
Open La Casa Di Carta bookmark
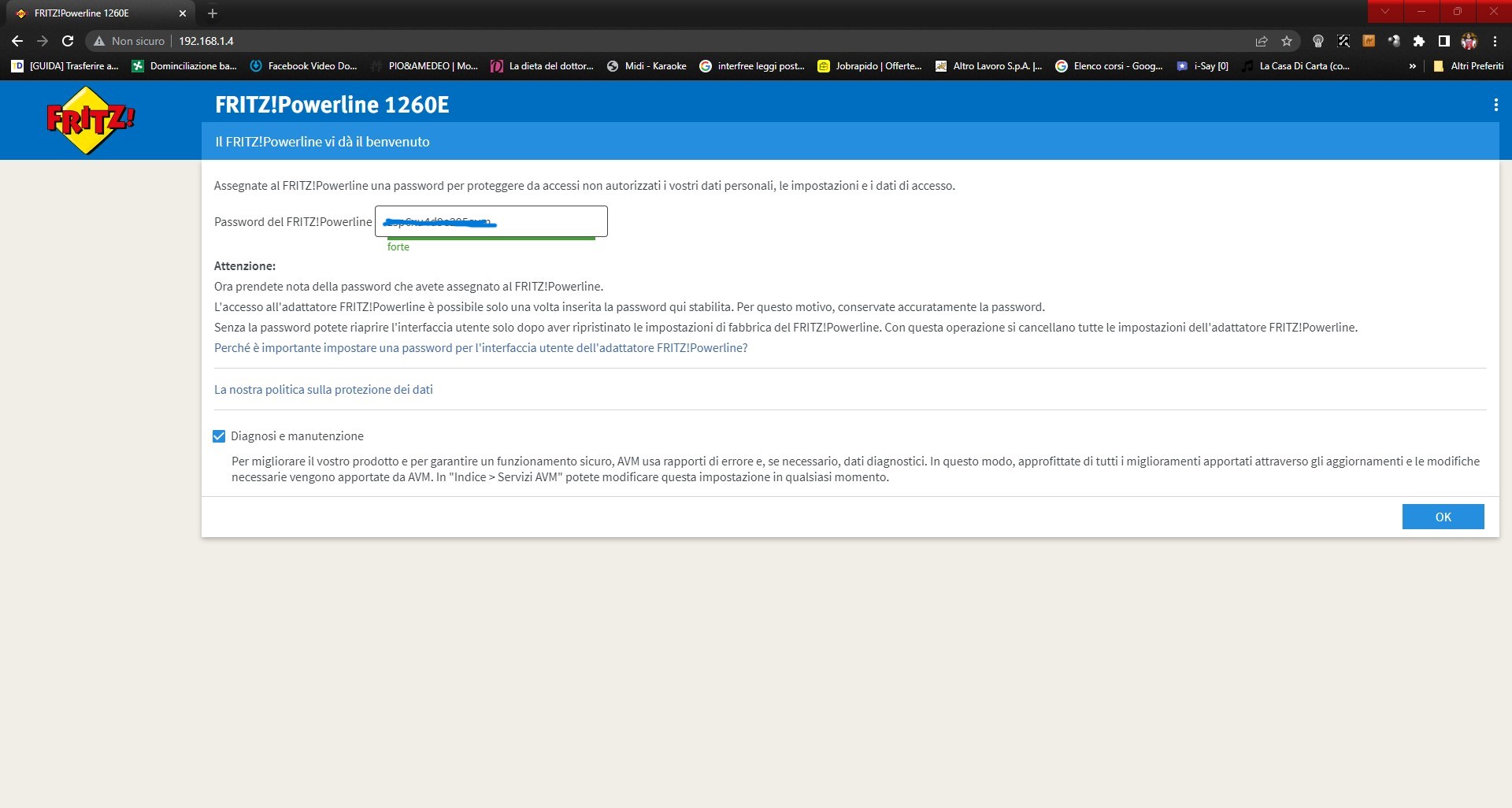pos(1296,66)
